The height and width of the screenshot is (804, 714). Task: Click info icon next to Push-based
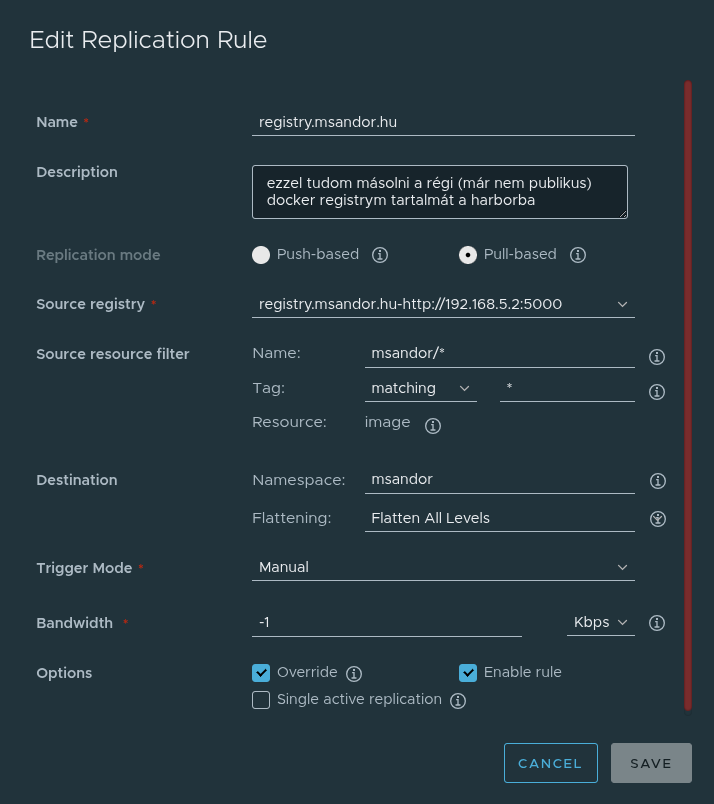[380, 255]
